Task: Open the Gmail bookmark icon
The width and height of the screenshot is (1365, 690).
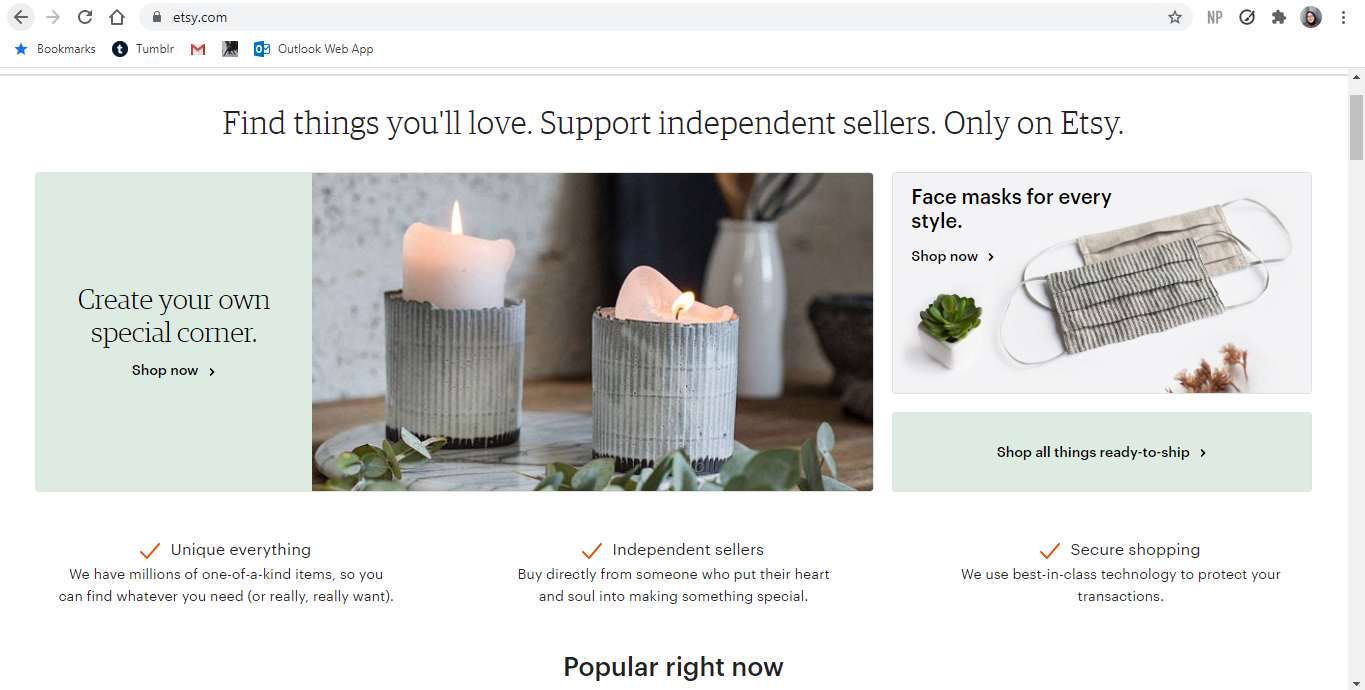Action: 198,49
